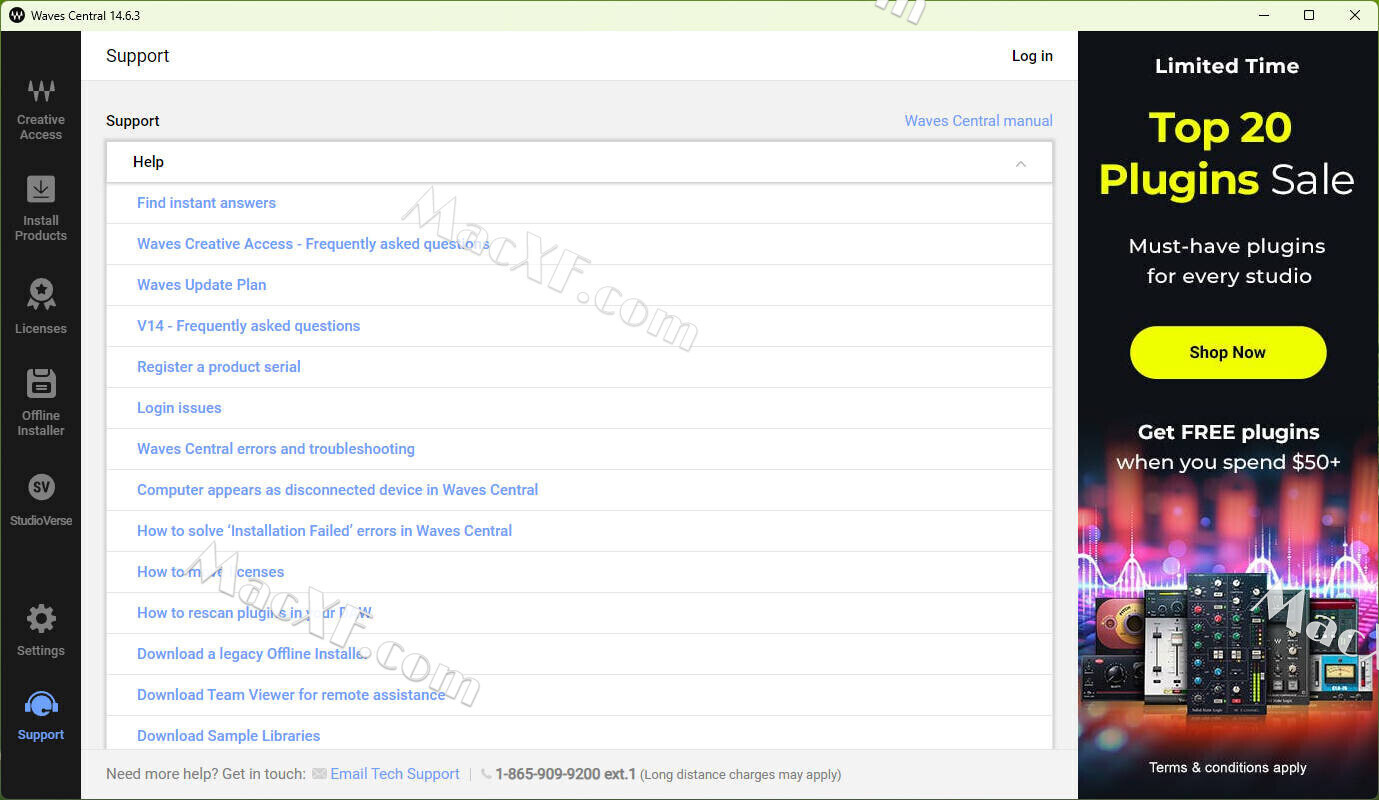
Task: Open Download Team Viewer for remote assistance
Action: click(x=291, y=695)
